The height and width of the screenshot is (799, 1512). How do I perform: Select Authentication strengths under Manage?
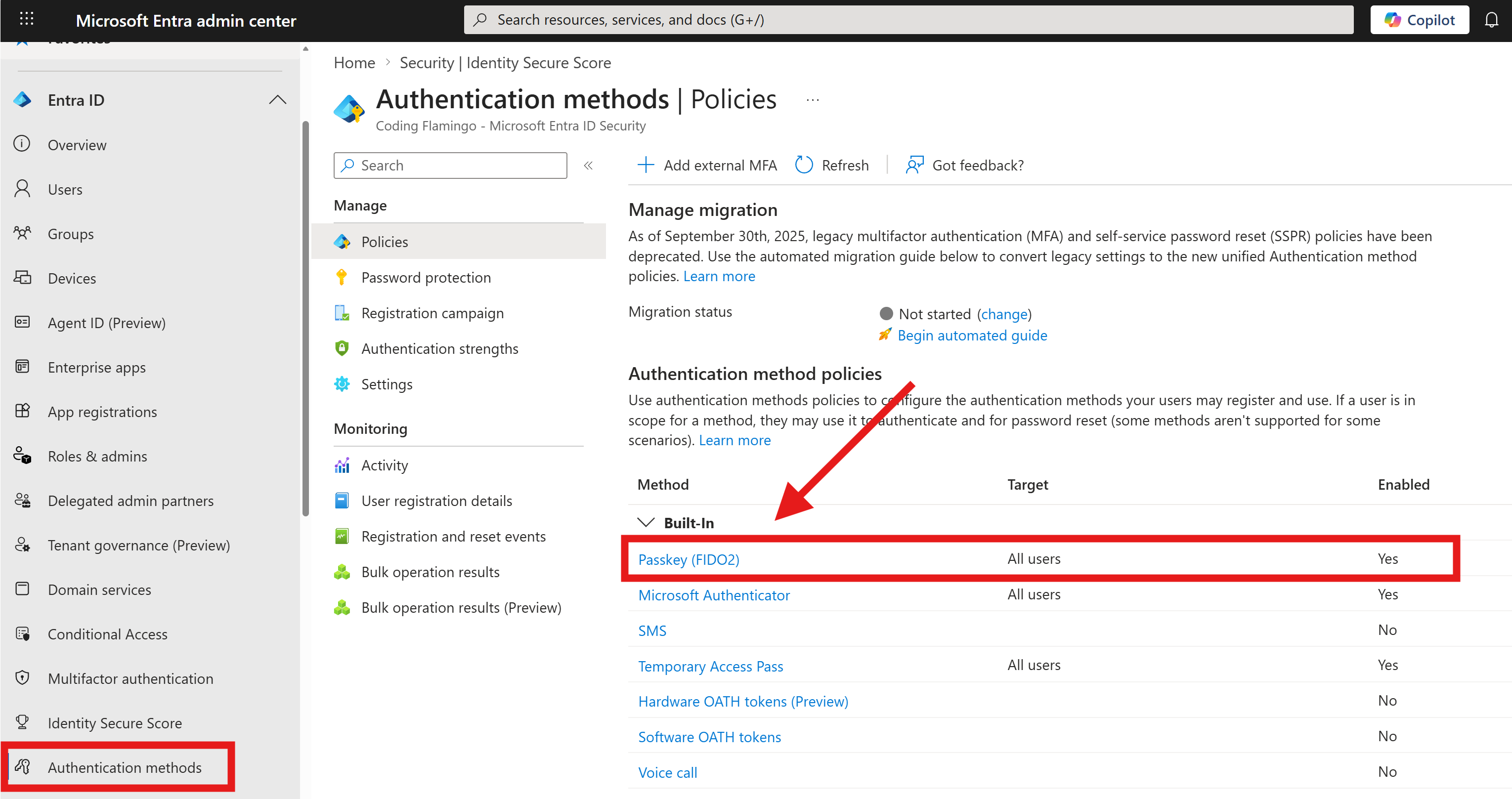[439, 348]
